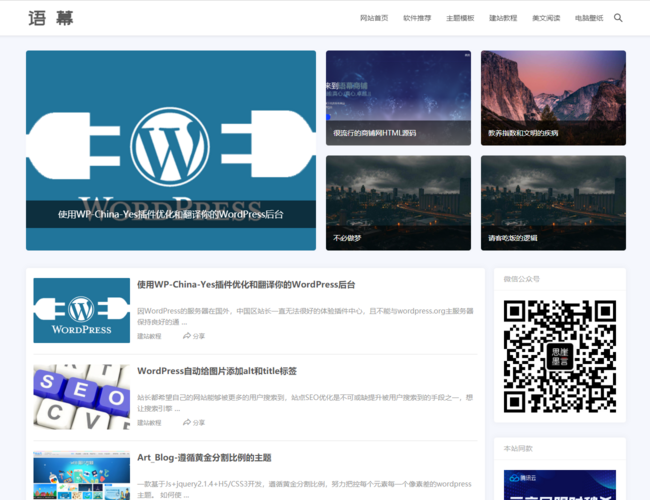The image size is (650, 500).
Task: Open 电脑壁纸 in the navigation bar
Action: 589,18
